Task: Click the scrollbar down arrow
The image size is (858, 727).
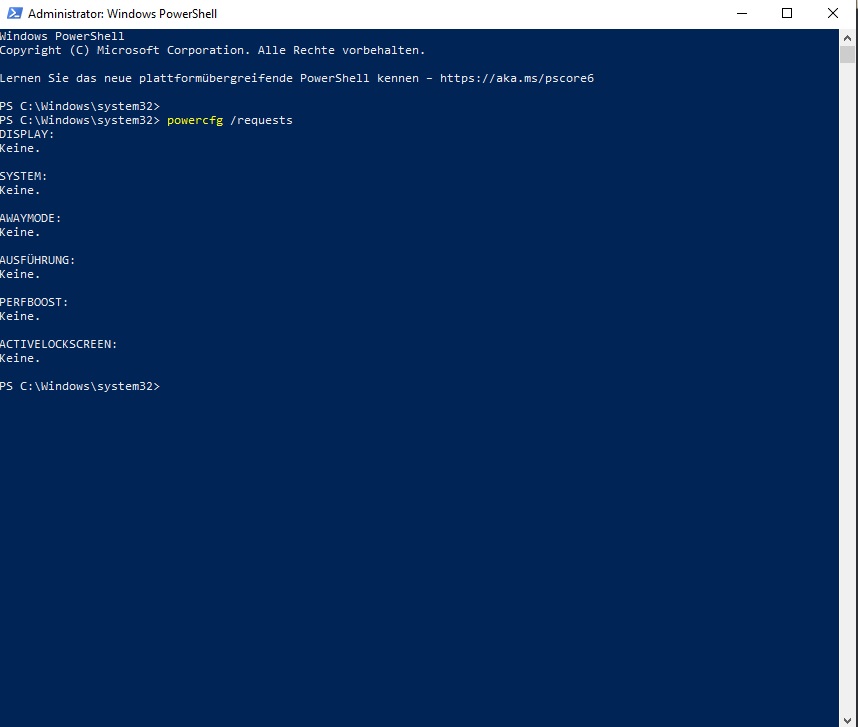Action: click(847, 720)
